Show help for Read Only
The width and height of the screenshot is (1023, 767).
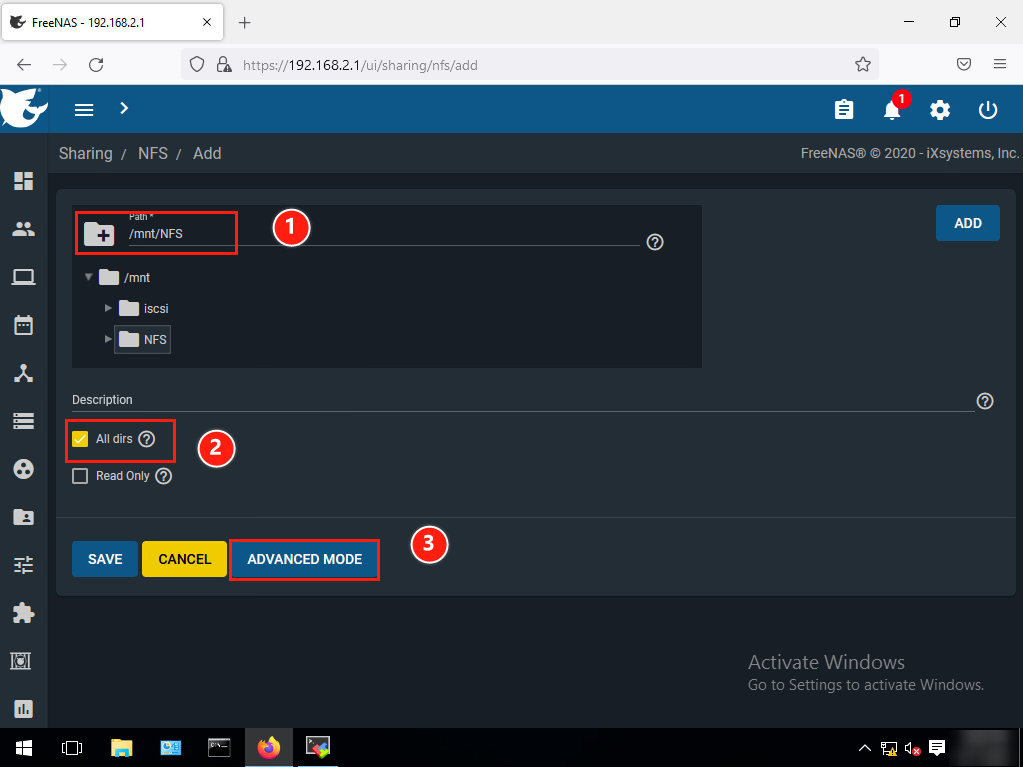(164, 476)
